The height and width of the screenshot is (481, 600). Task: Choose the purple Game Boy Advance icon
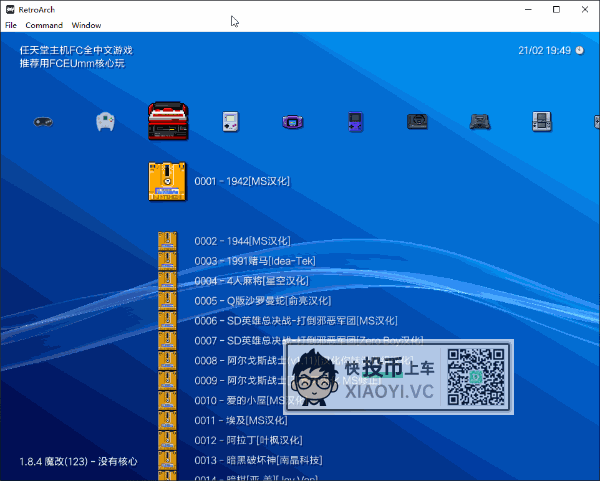coord(293,122)
